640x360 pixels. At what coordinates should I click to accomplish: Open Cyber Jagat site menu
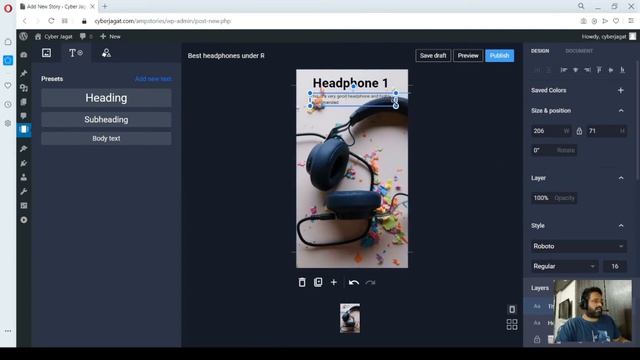point(53,36)
